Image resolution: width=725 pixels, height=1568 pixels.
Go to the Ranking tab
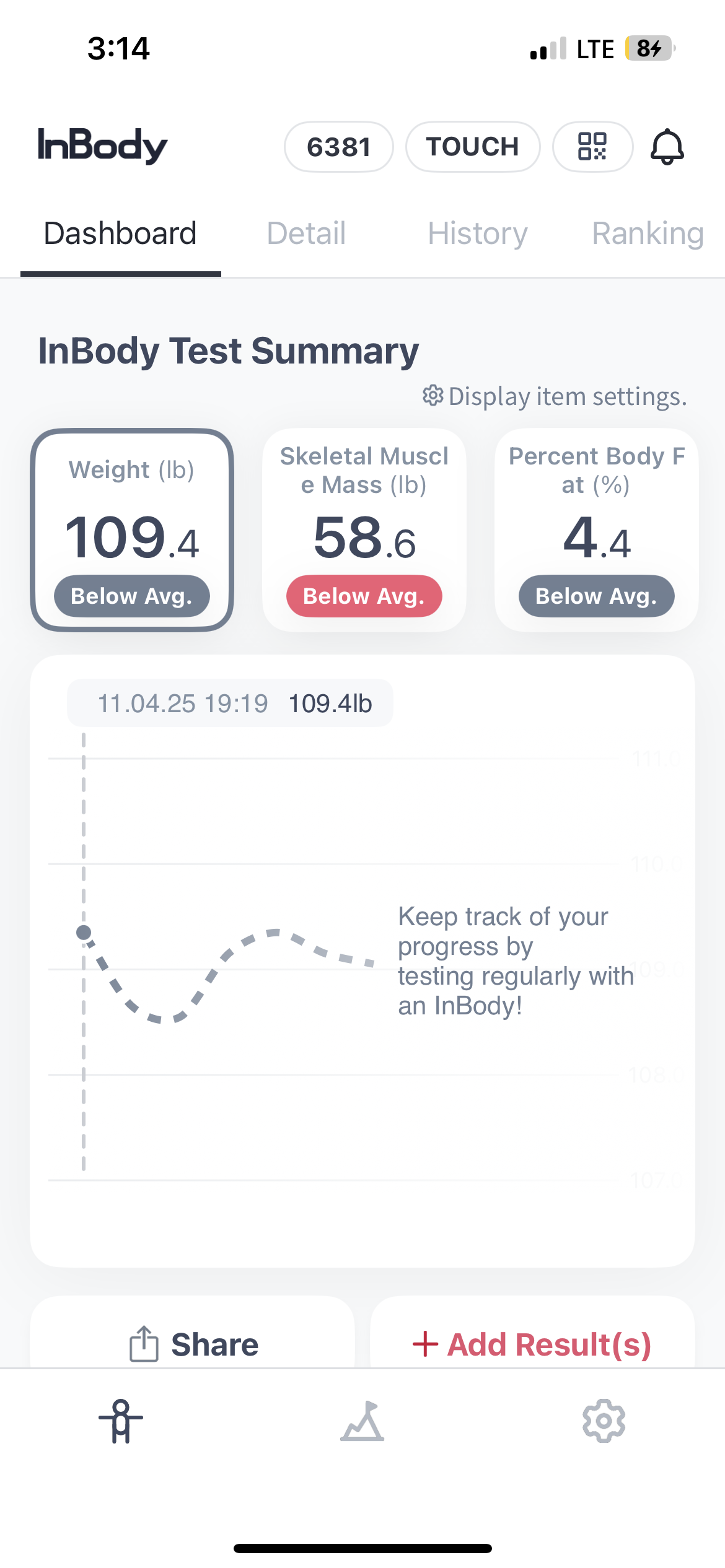click(x=648, y=233)
